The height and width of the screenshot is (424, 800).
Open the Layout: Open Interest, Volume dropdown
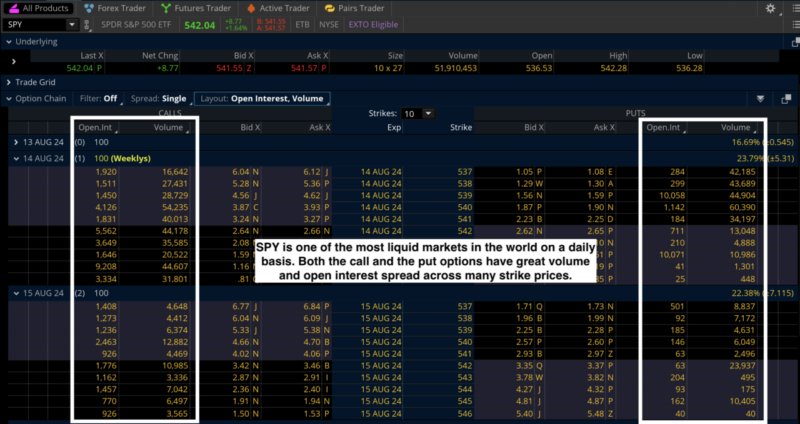[262, 98]
